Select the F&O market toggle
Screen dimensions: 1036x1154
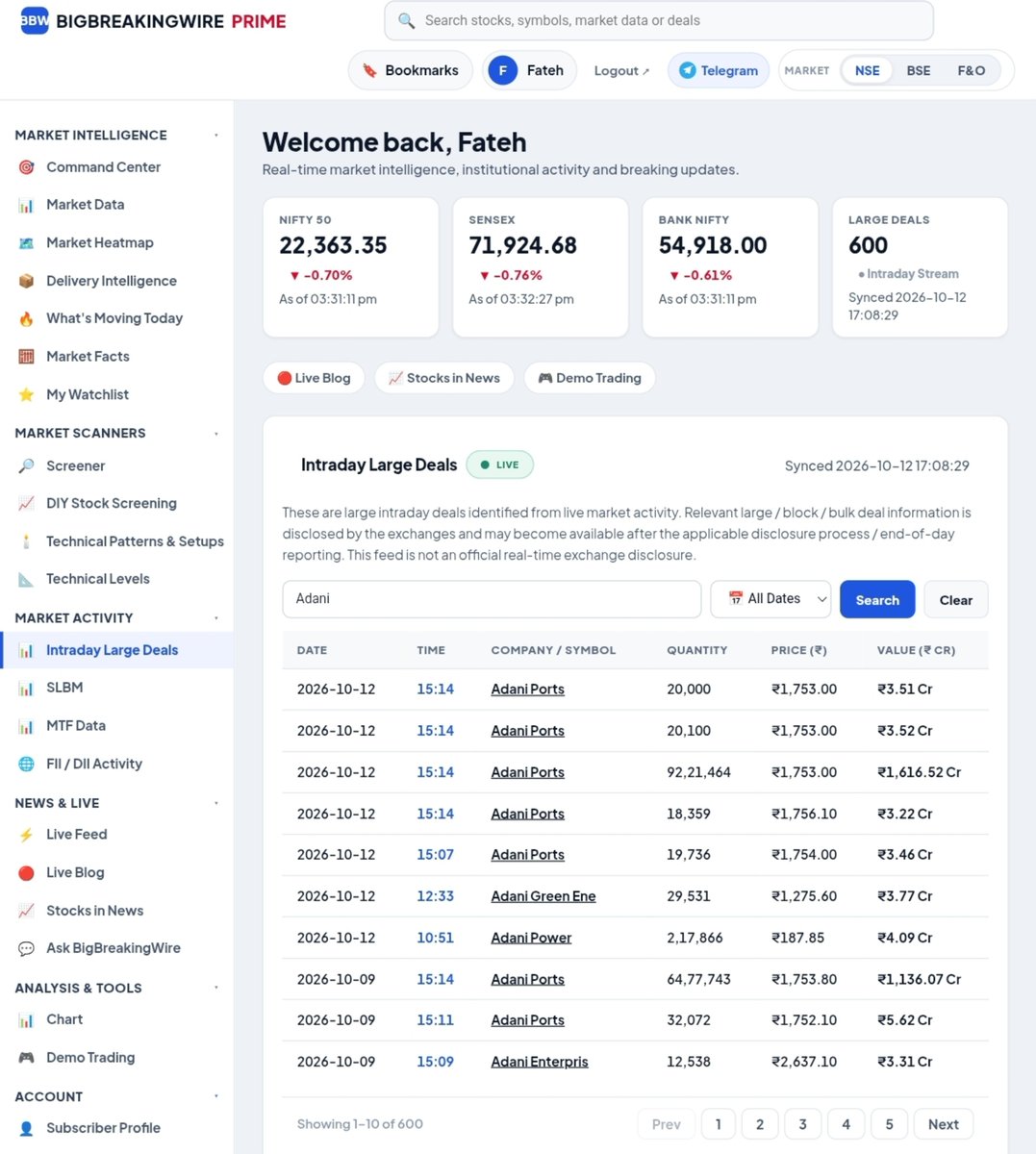tap(972, 70)
